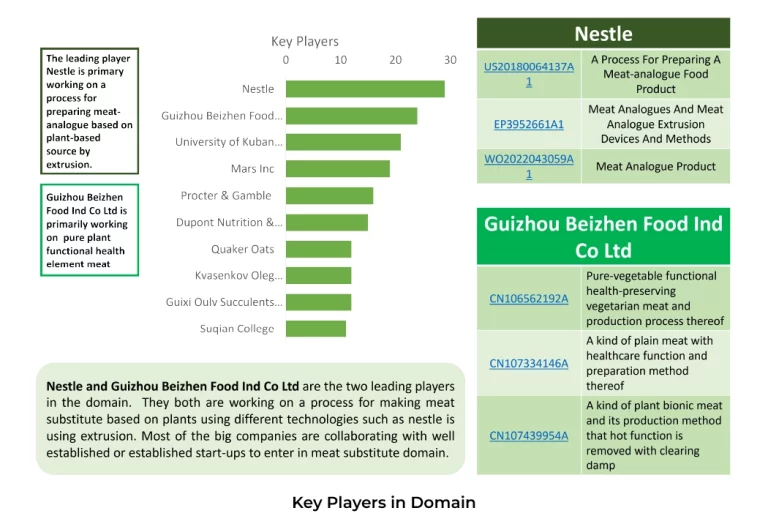This screenshot has height=527, width=768.
Task: Open patent link CN107439954A
Action: click(x=528, y=436)
